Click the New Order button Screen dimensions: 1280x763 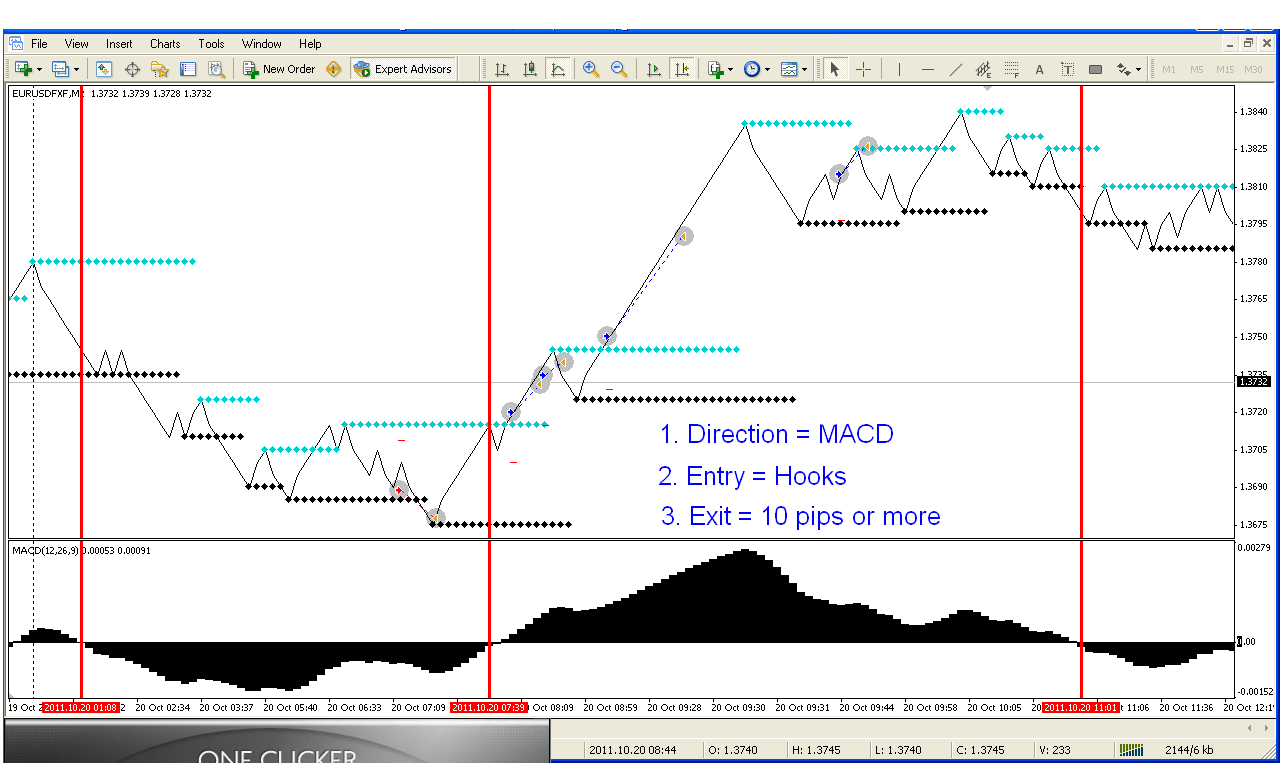click(x=279, y=69)
